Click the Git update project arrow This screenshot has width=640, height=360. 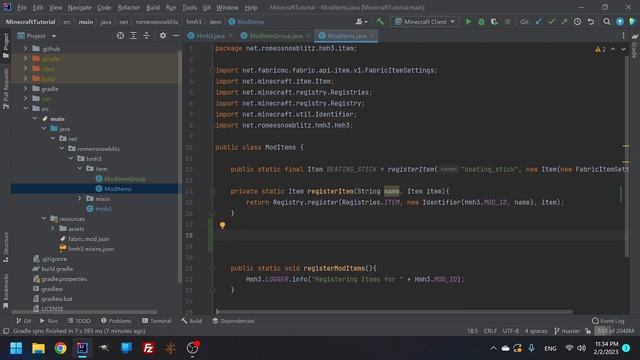539,22
